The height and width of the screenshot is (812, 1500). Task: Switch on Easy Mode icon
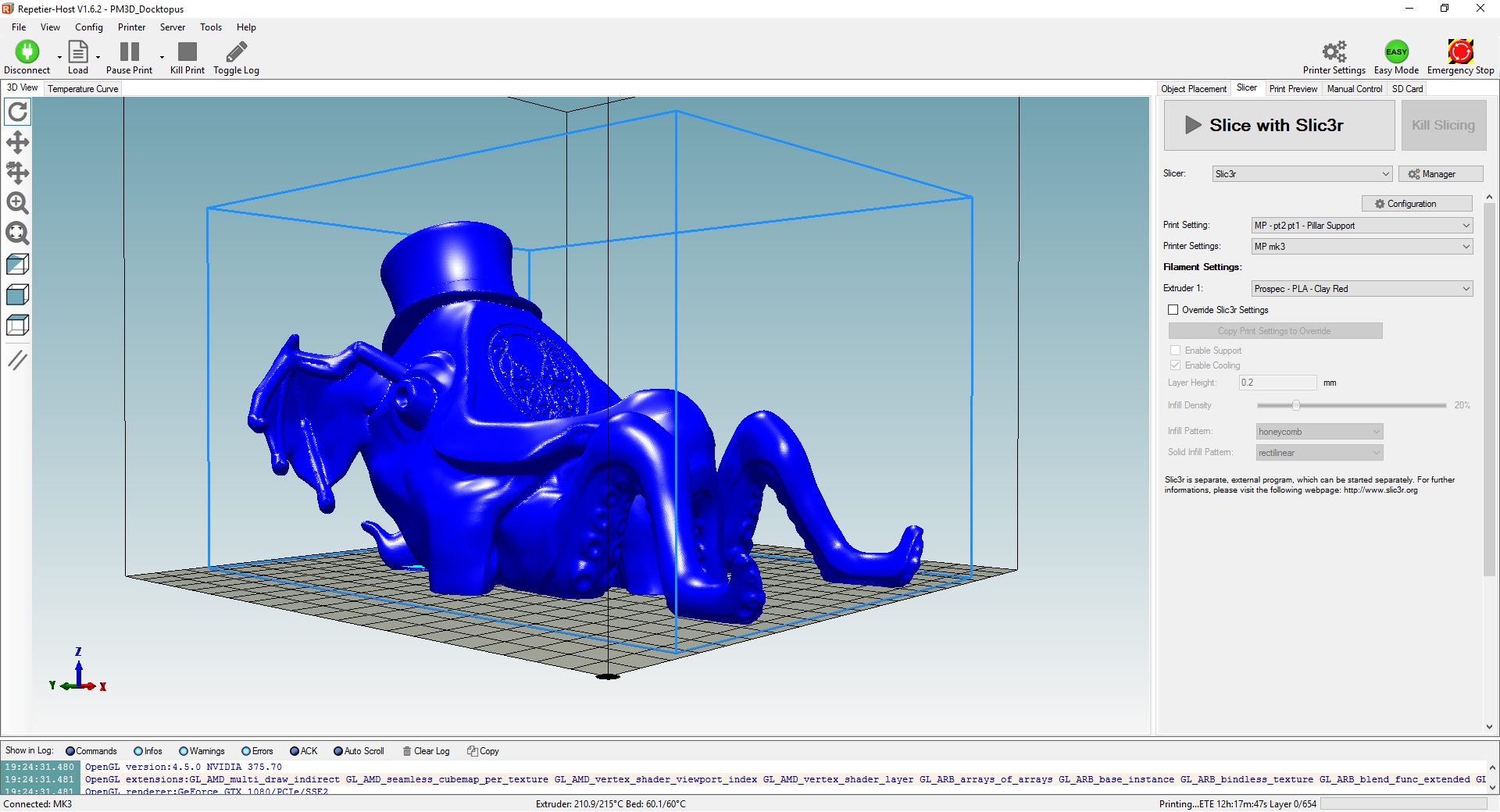click(1396, 52)
